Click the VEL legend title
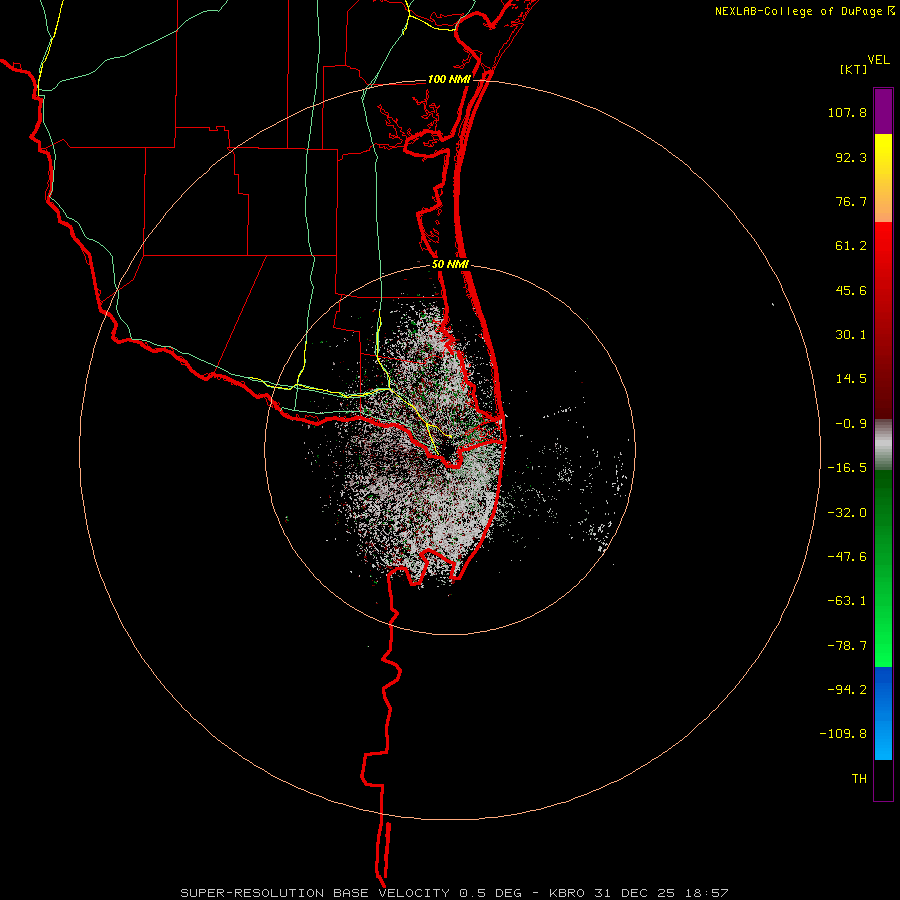900x900 pixels. [878, 60]
